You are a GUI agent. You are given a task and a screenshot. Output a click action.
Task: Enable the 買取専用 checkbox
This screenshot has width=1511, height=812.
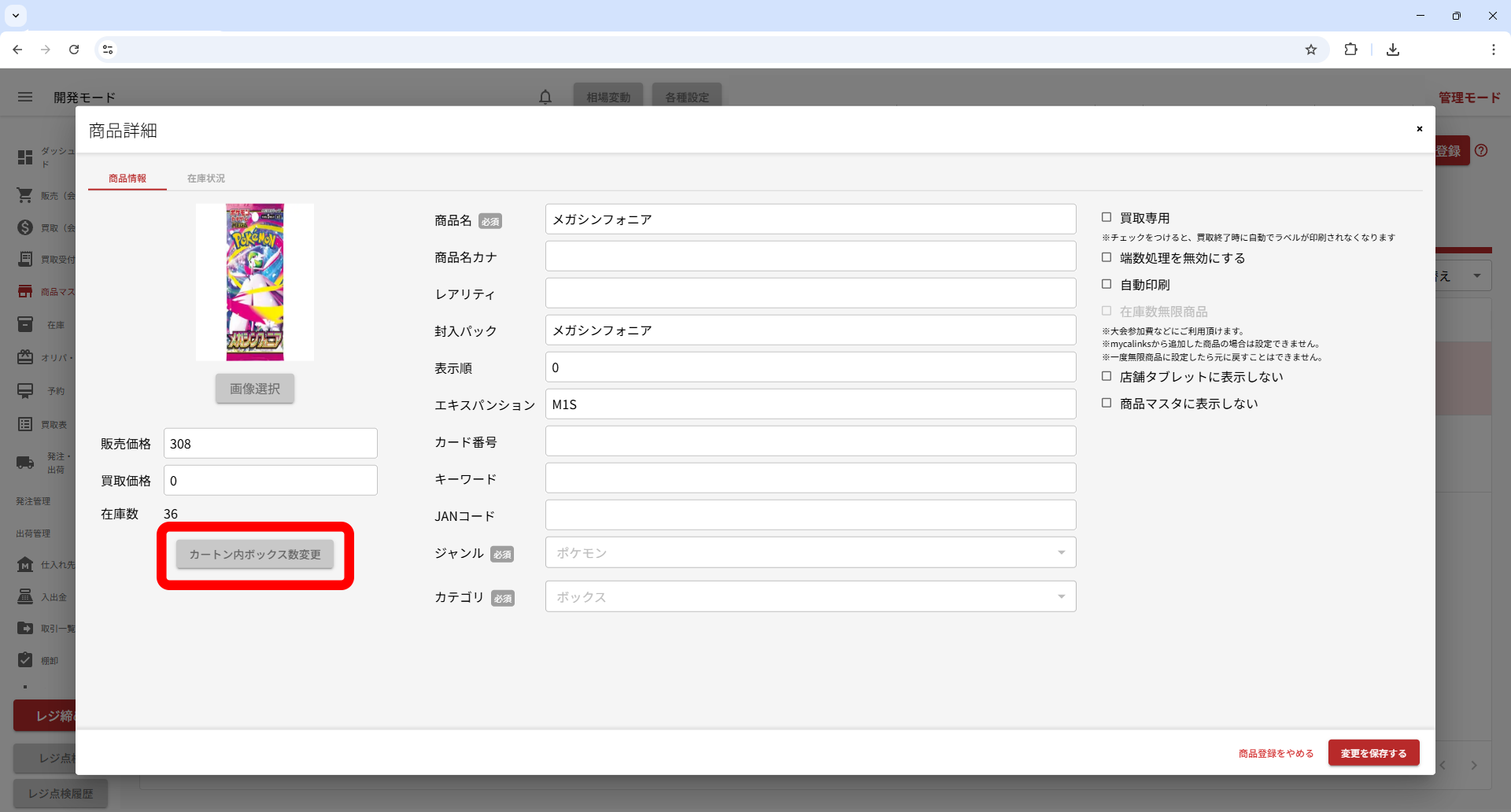1106,217
